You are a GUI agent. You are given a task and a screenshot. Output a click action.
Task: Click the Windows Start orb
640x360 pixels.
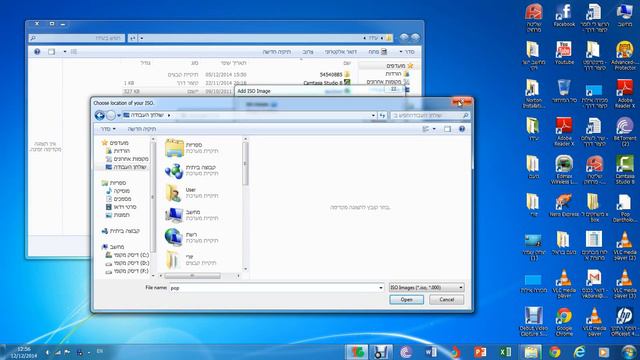pyautogui.click(x=629, y=352)
